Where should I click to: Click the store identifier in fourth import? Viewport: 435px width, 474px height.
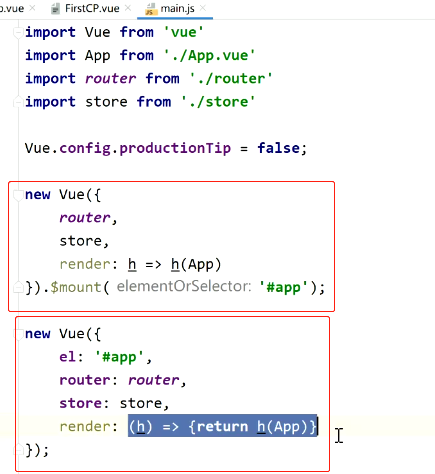106,102
